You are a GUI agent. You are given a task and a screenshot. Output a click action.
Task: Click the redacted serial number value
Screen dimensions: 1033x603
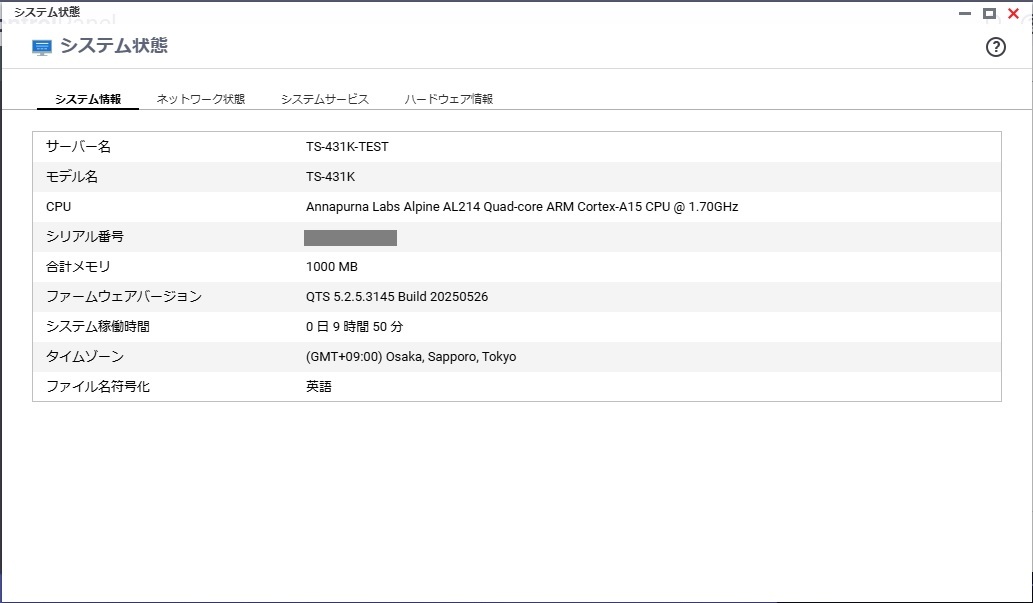[x=350, y=237]
